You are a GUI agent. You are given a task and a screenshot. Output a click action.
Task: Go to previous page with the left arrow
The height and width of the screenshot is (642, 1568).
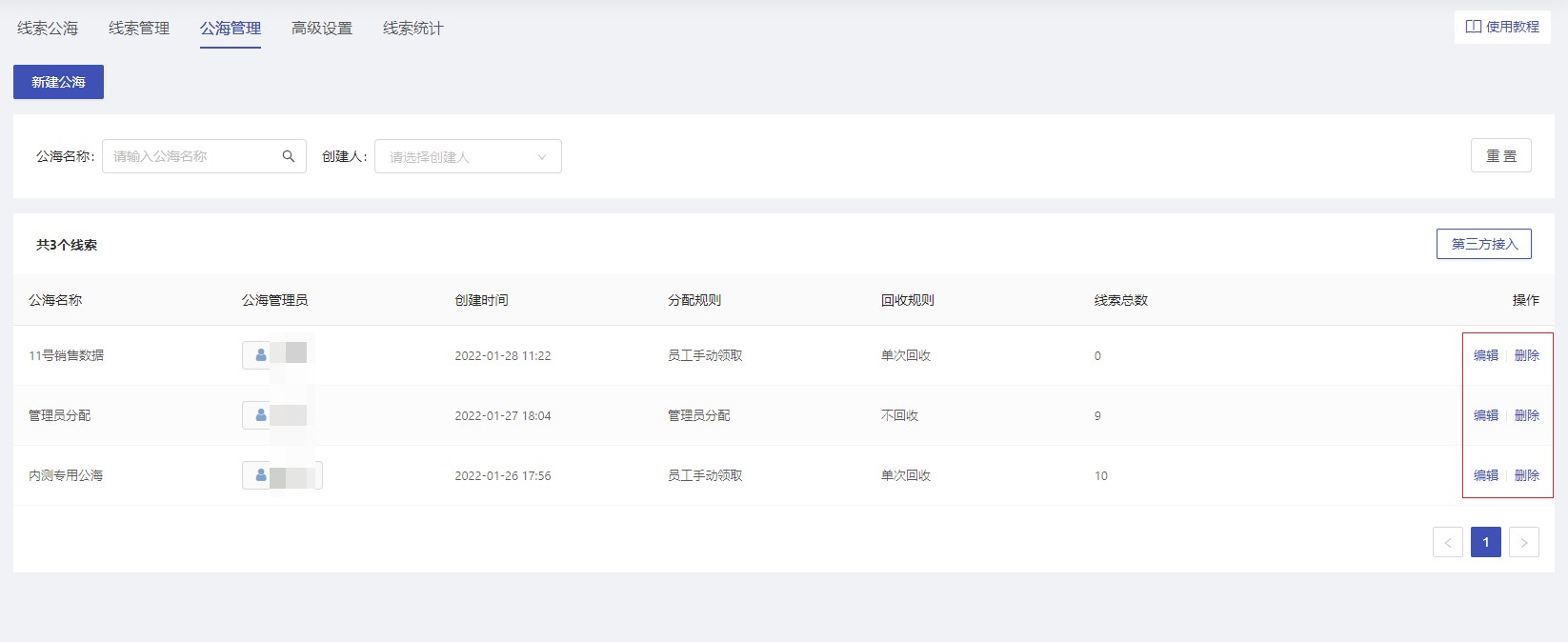[x=1448, y=542]
